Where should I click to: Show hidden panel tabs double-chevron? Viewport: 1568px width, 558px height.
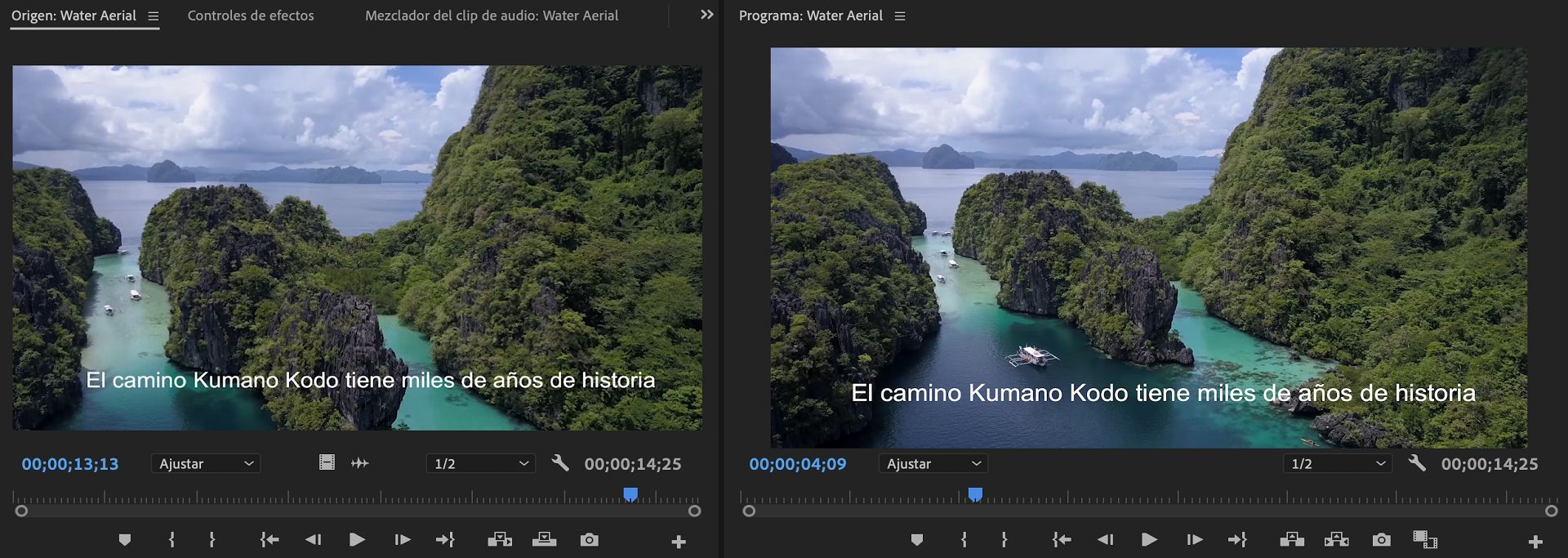pyautogui.click(x=707, y=15)
